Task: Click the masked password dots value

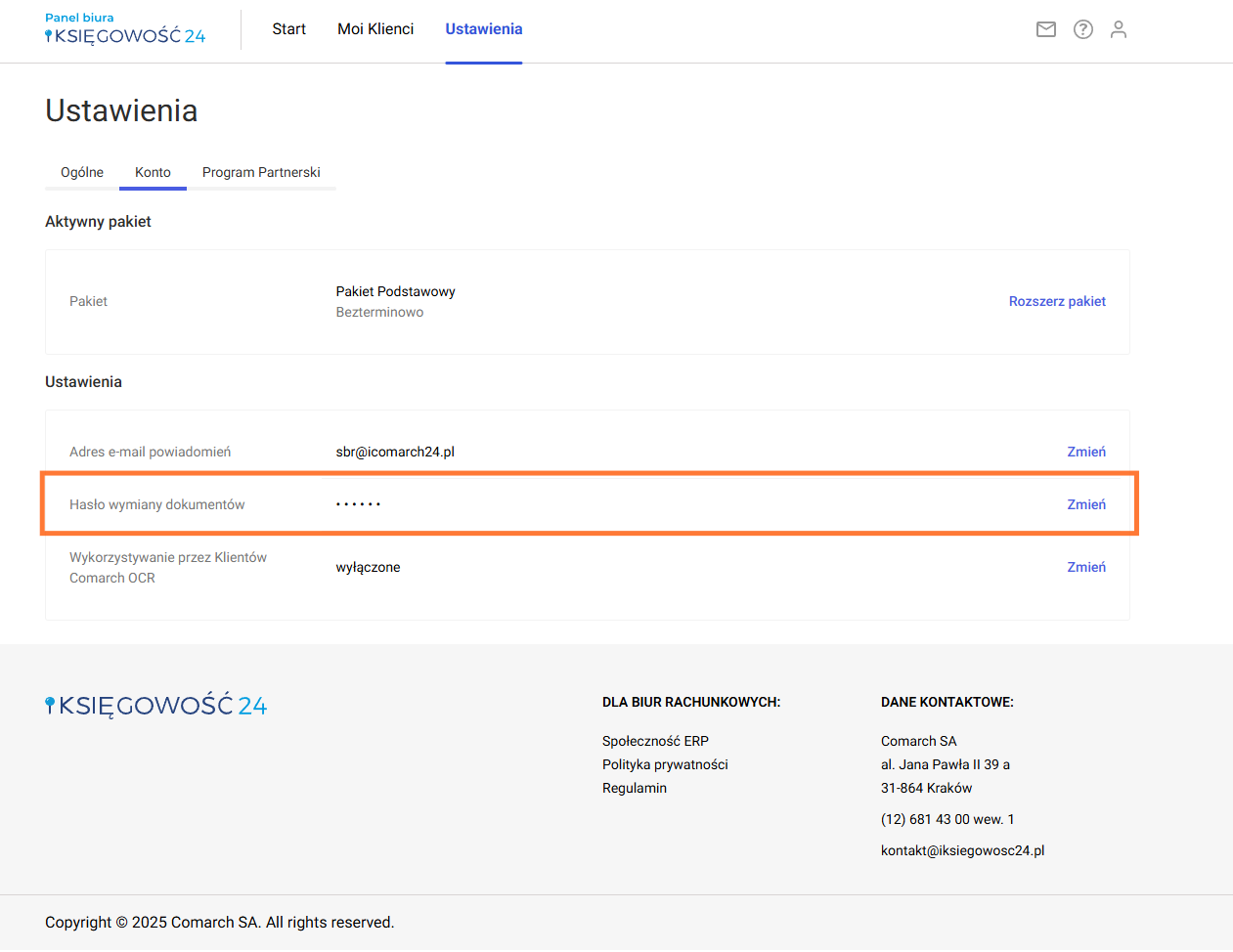Action: (358, 504)
